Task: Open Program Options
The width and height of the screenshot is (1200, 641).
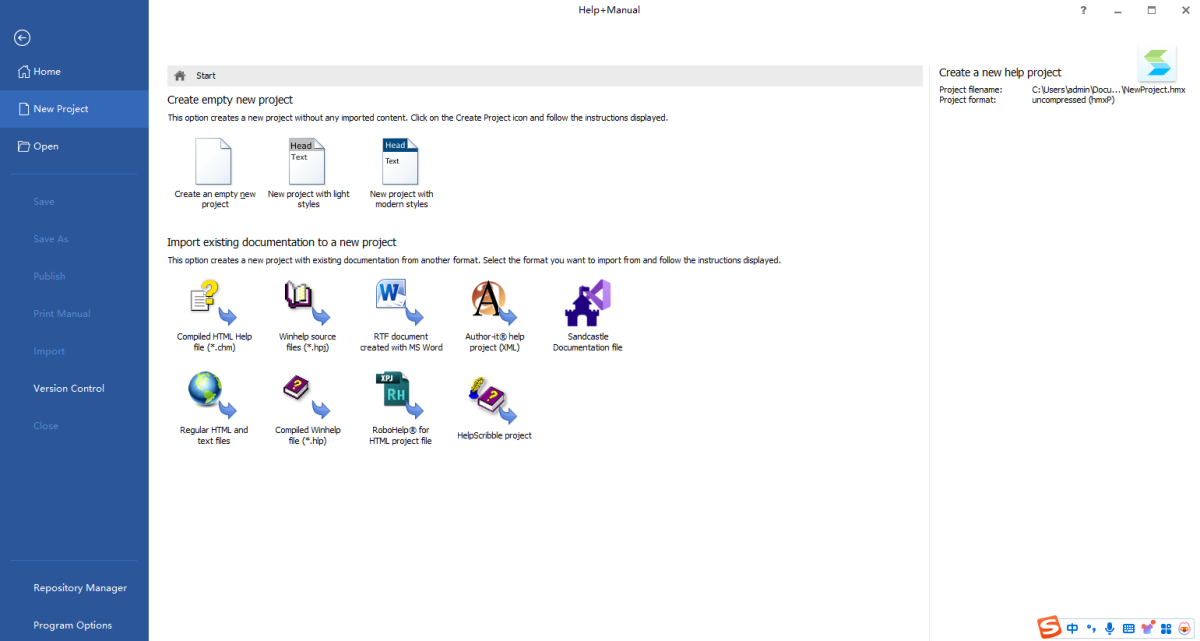Action: point(74,625)
